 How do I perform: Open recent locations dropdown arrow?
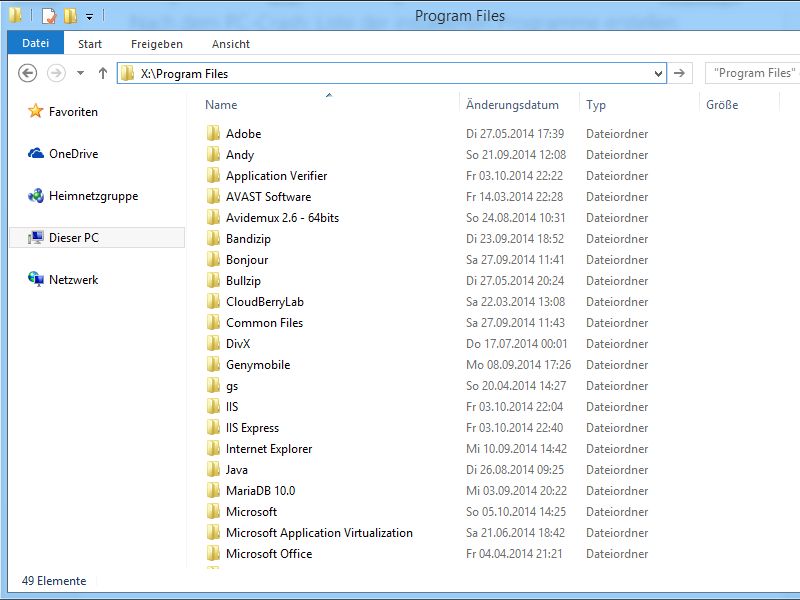80,73
